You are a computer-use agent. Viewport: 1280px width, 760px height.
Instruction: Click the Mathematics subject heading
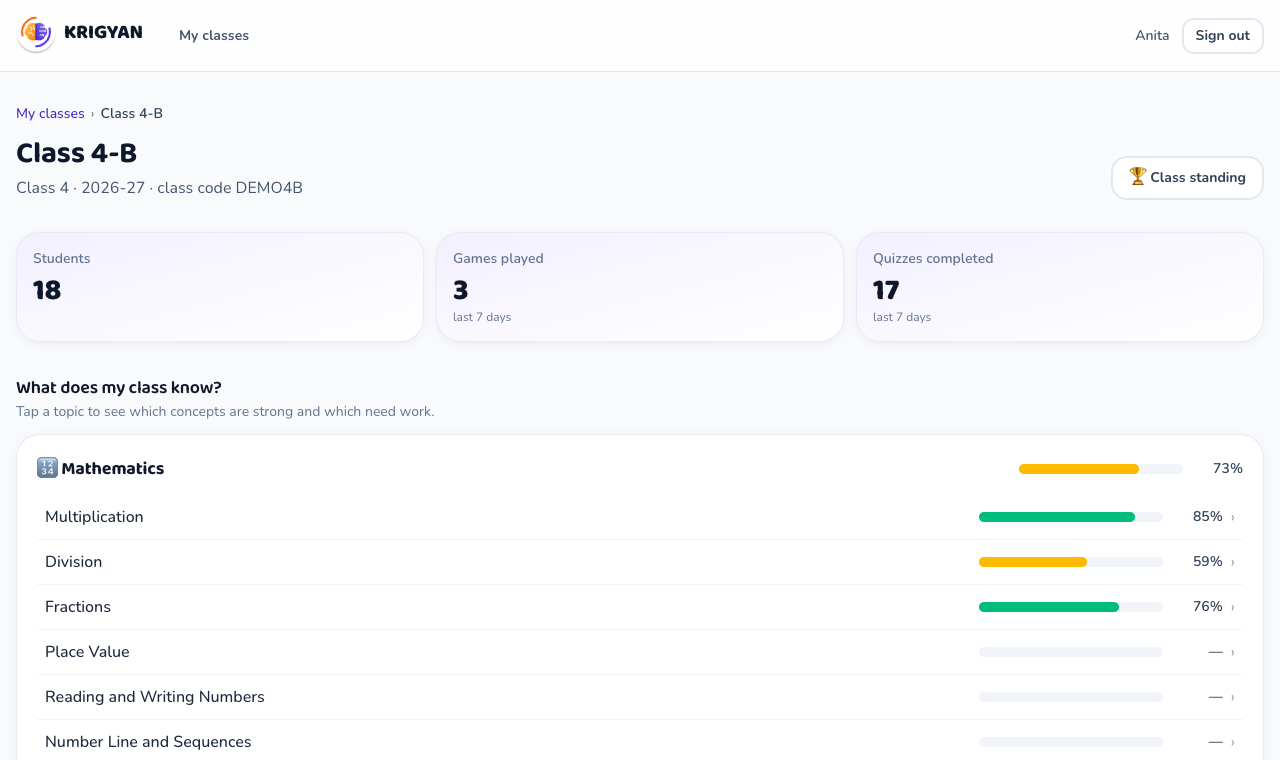click(112, 468)
